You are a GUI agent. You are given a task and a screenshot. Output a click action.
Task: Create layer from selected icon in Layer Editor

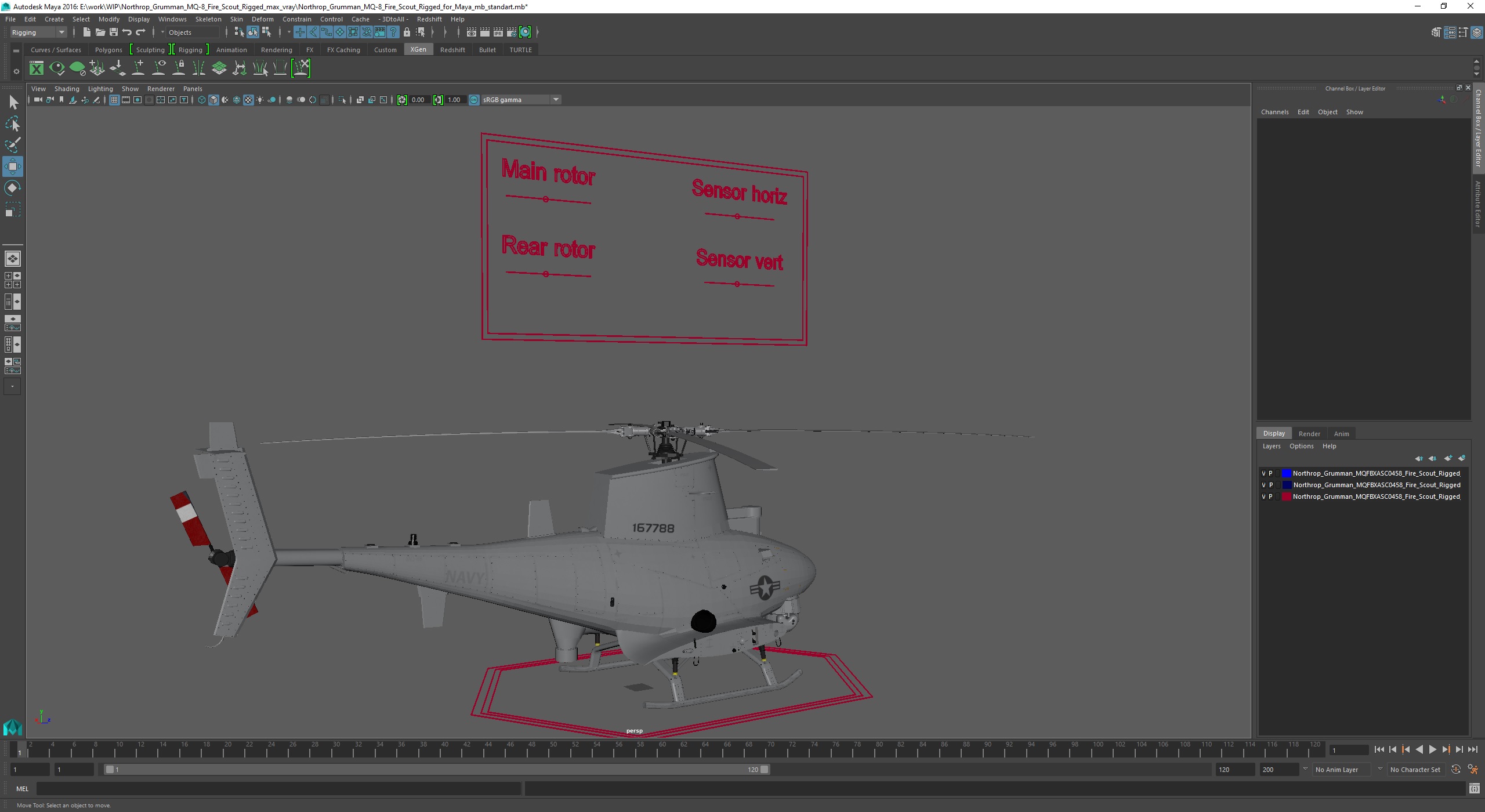[1462, 458]
